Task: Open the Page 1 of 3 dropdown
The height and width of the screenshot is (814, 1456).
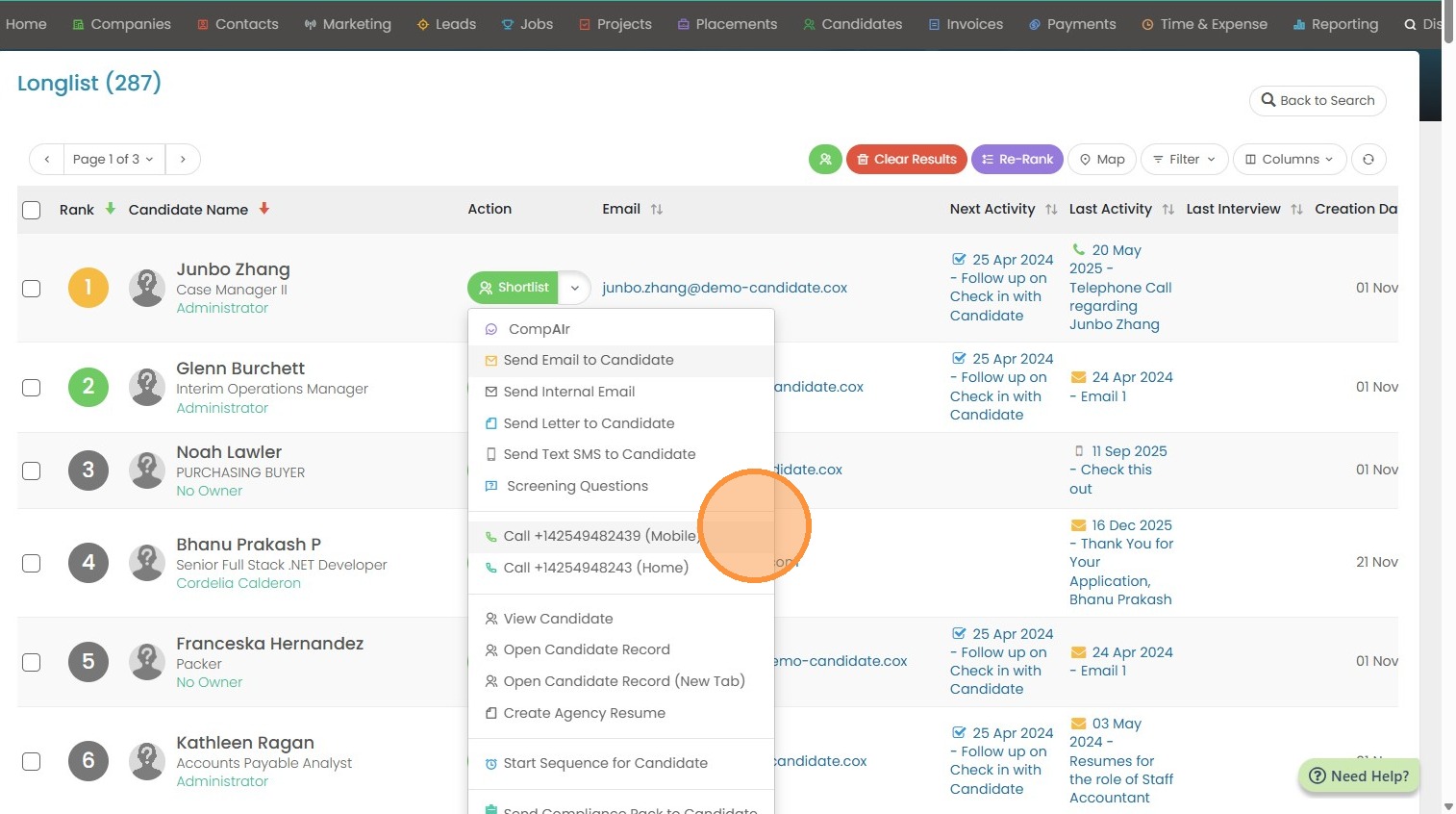Action: (114, 160)
